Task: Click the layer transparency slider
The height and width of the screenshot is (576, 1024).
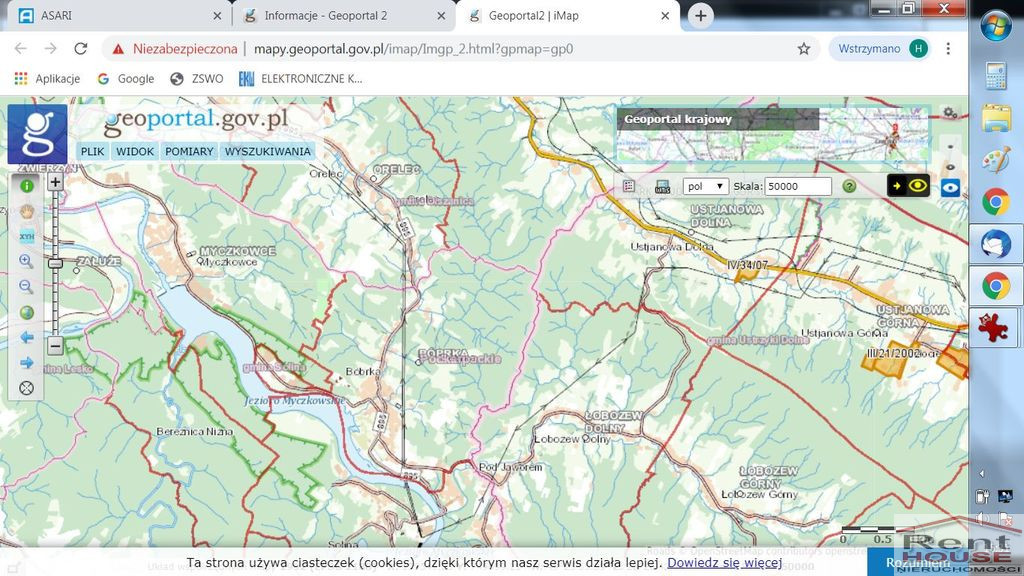Action: 950,157
